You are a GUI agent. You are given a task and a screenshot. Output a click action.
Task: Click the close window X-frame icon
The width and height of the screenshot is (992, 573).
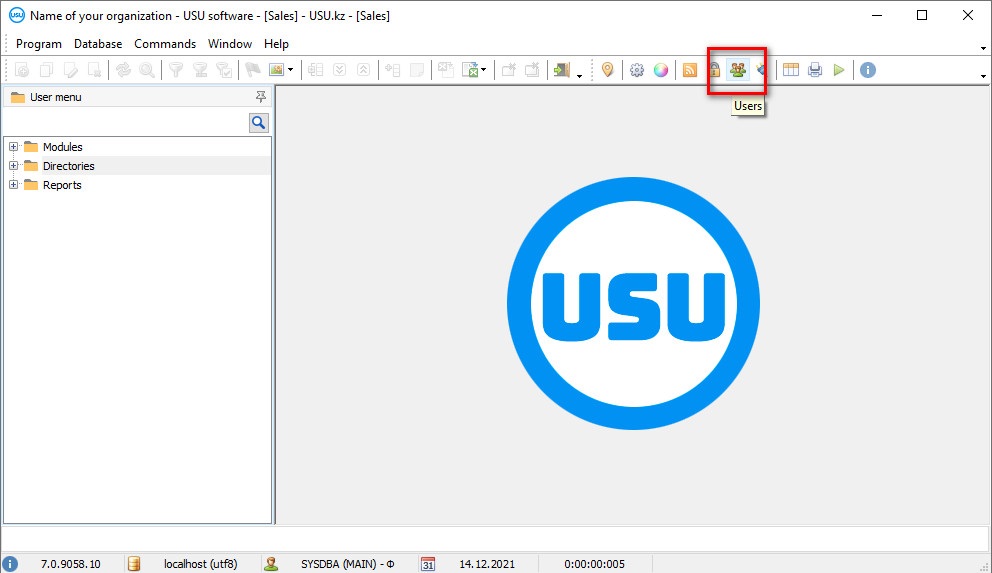click(533, 70)
